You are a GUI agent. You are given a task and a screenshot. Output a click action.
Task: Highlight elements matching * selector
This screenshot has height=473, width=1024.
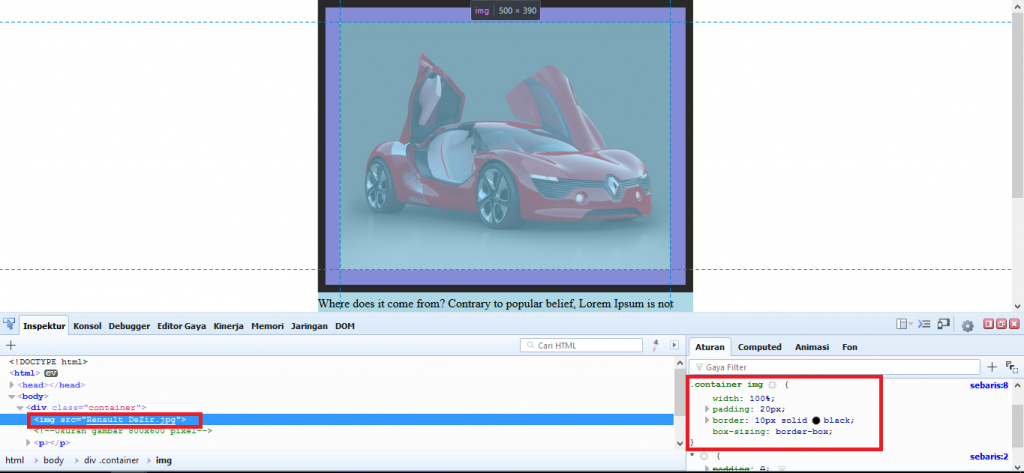point(704,456)
